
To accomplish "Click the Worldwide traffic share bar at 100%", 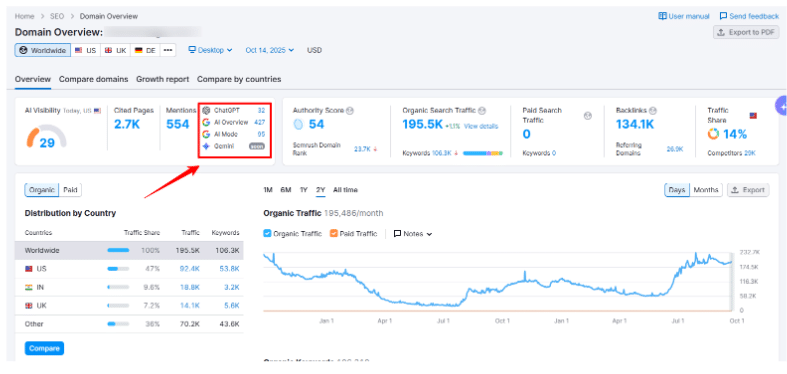I will [x=118, y=250].
